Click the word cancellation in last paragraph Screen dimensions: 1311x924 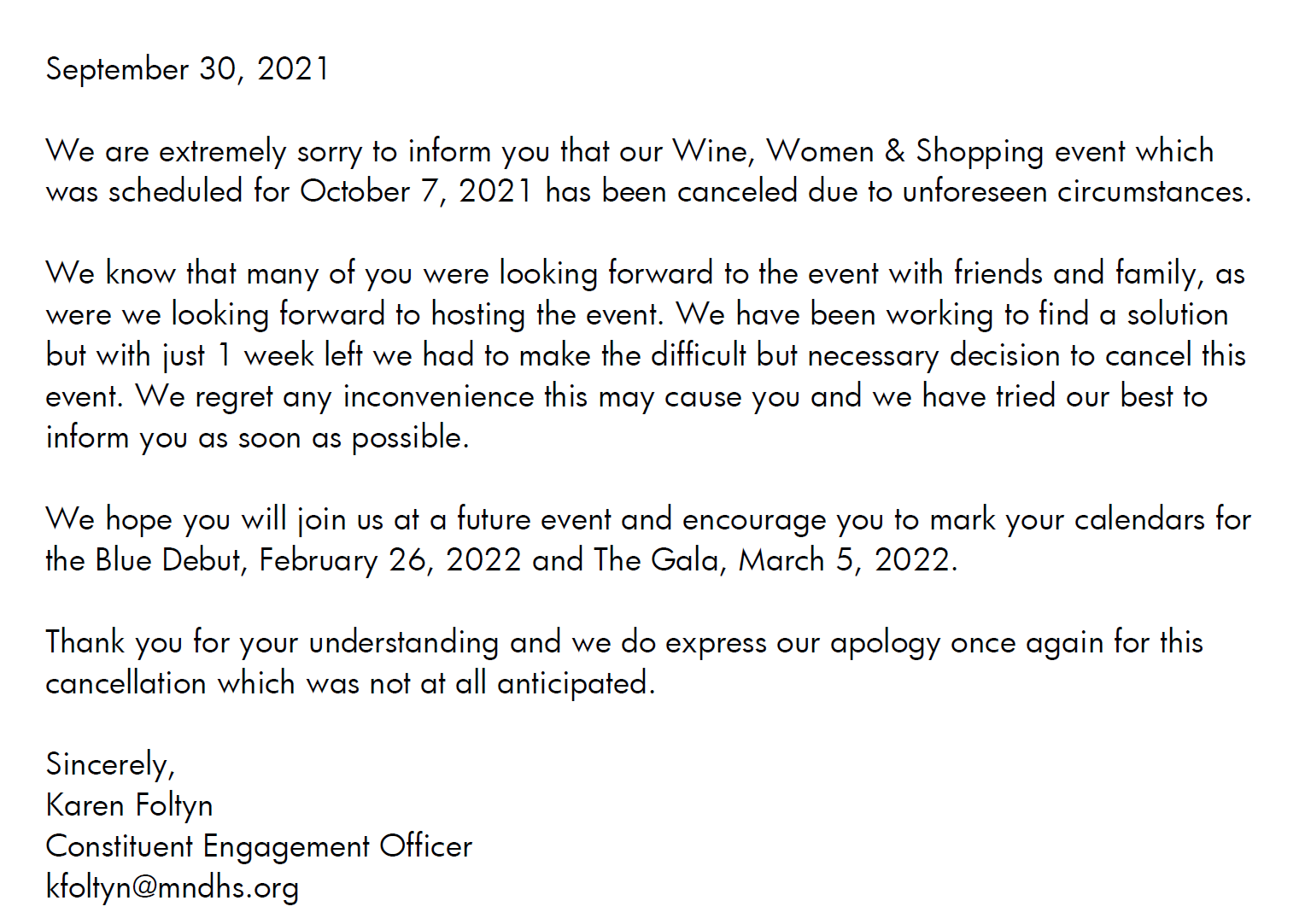pyautogui.click(x=126, y=683)
